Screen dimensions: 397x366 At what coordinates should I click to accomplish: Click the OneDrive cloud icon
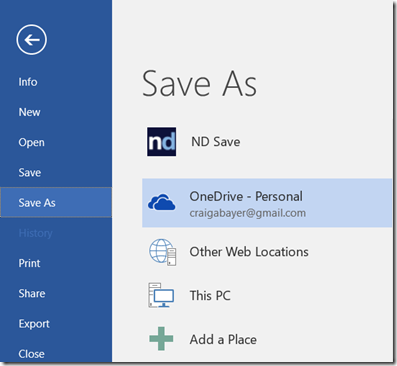click(x=162, y=202)
